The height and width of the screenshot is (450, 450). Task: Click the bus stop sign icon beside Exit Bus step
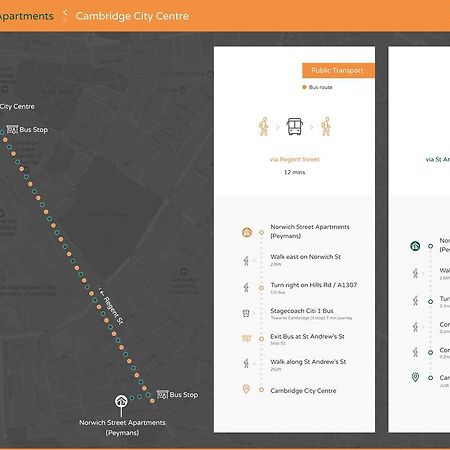pos(246,339)
